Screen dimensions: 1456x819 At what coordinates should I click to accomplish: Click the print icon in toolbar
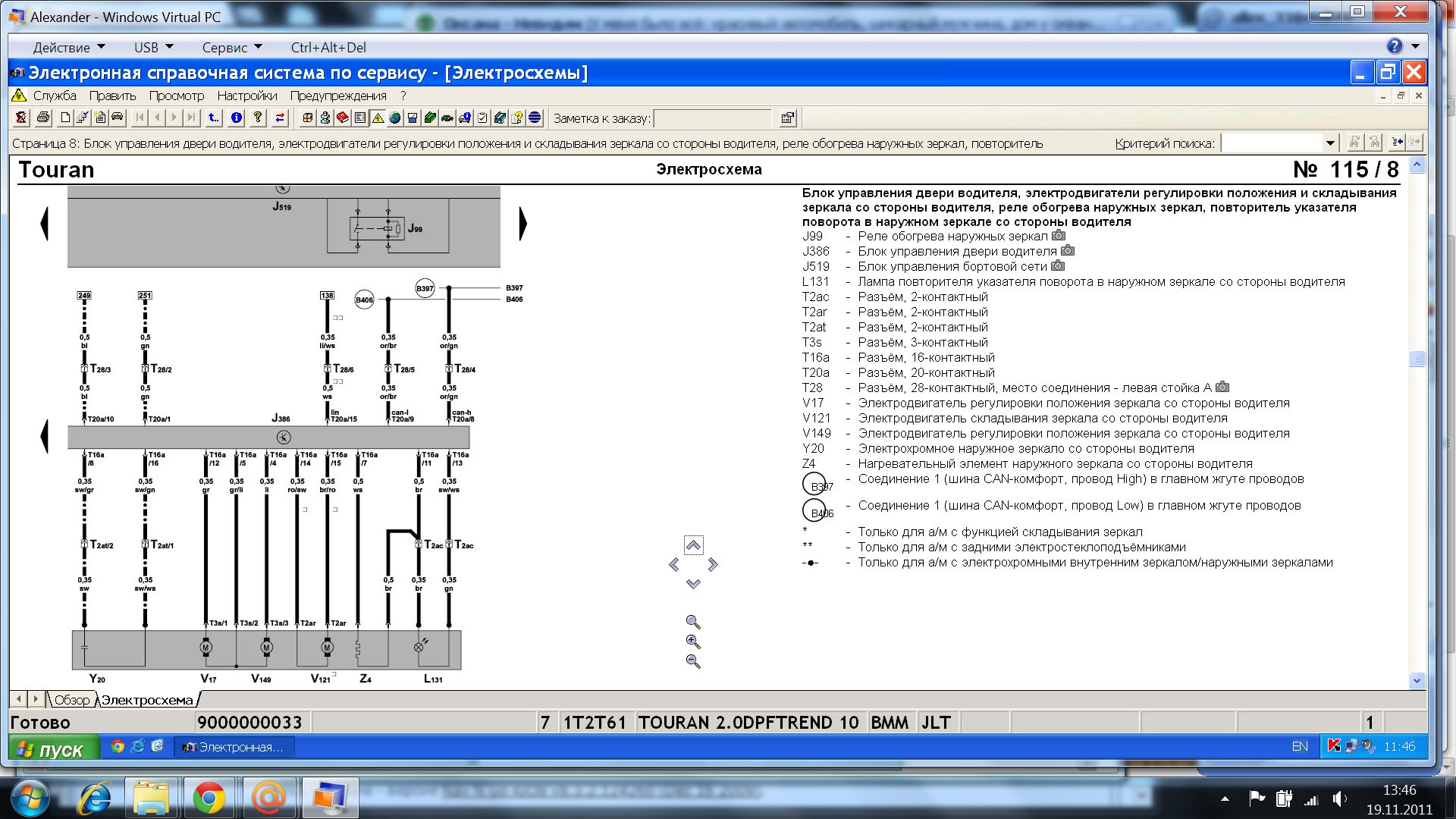pos(43,118)
